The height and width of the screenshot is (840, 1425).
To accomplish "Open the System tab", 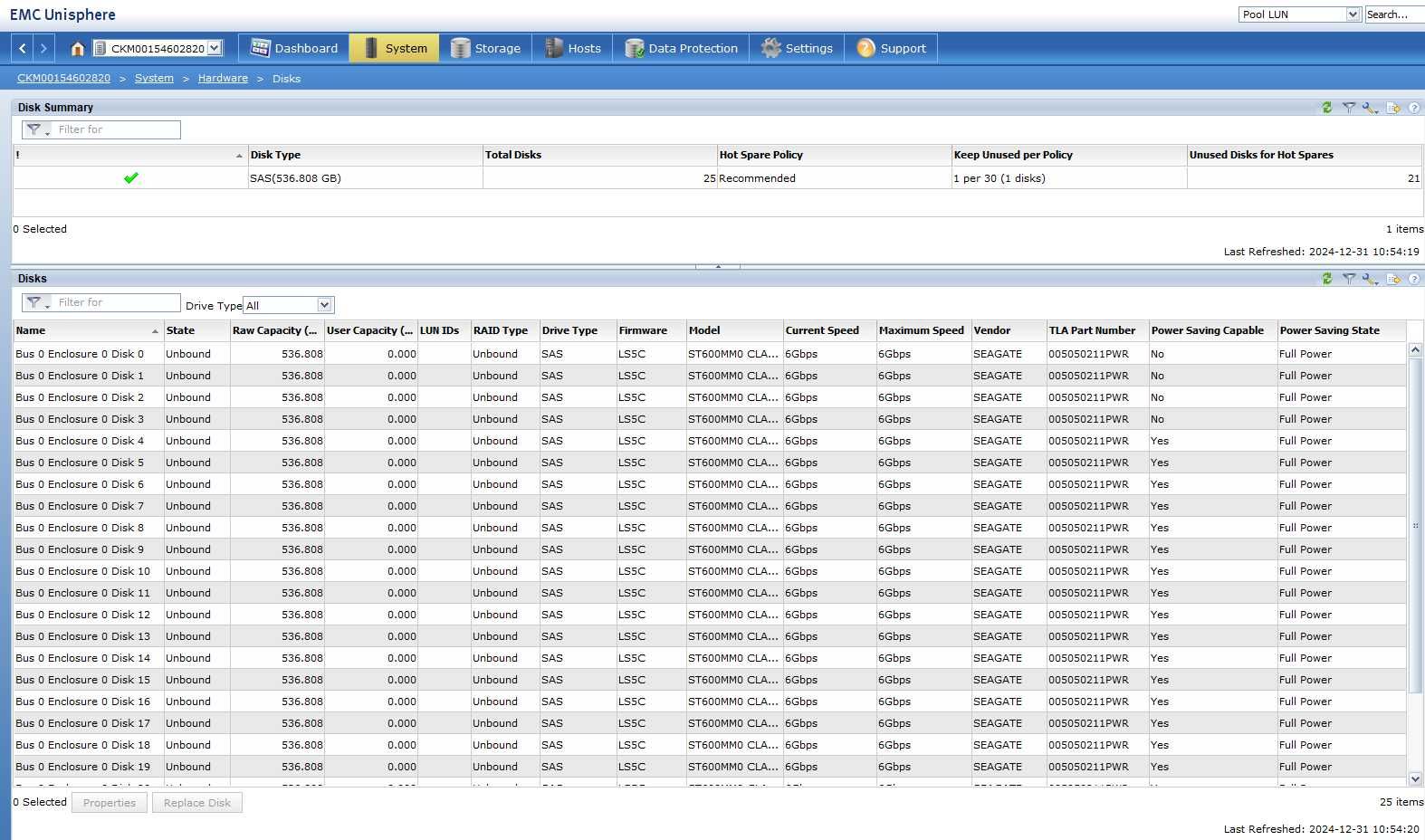I will click(x=395, y=48).
